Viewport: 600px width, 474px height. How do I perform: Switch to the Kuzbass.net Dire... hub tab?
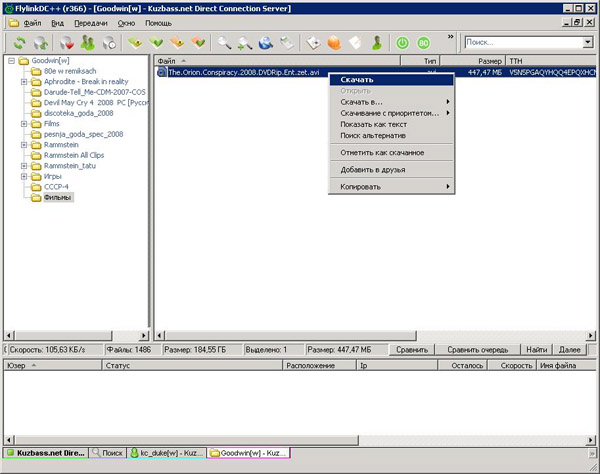coord(46,453)
